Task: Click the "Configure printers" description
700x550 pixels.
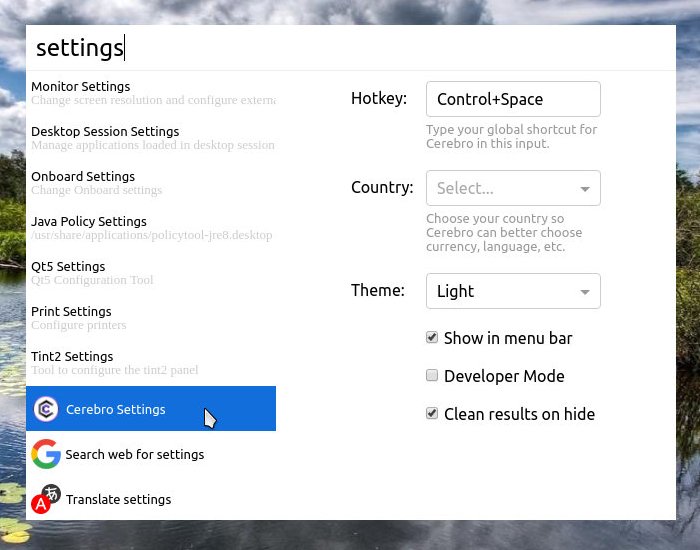Action: (79, 325)
